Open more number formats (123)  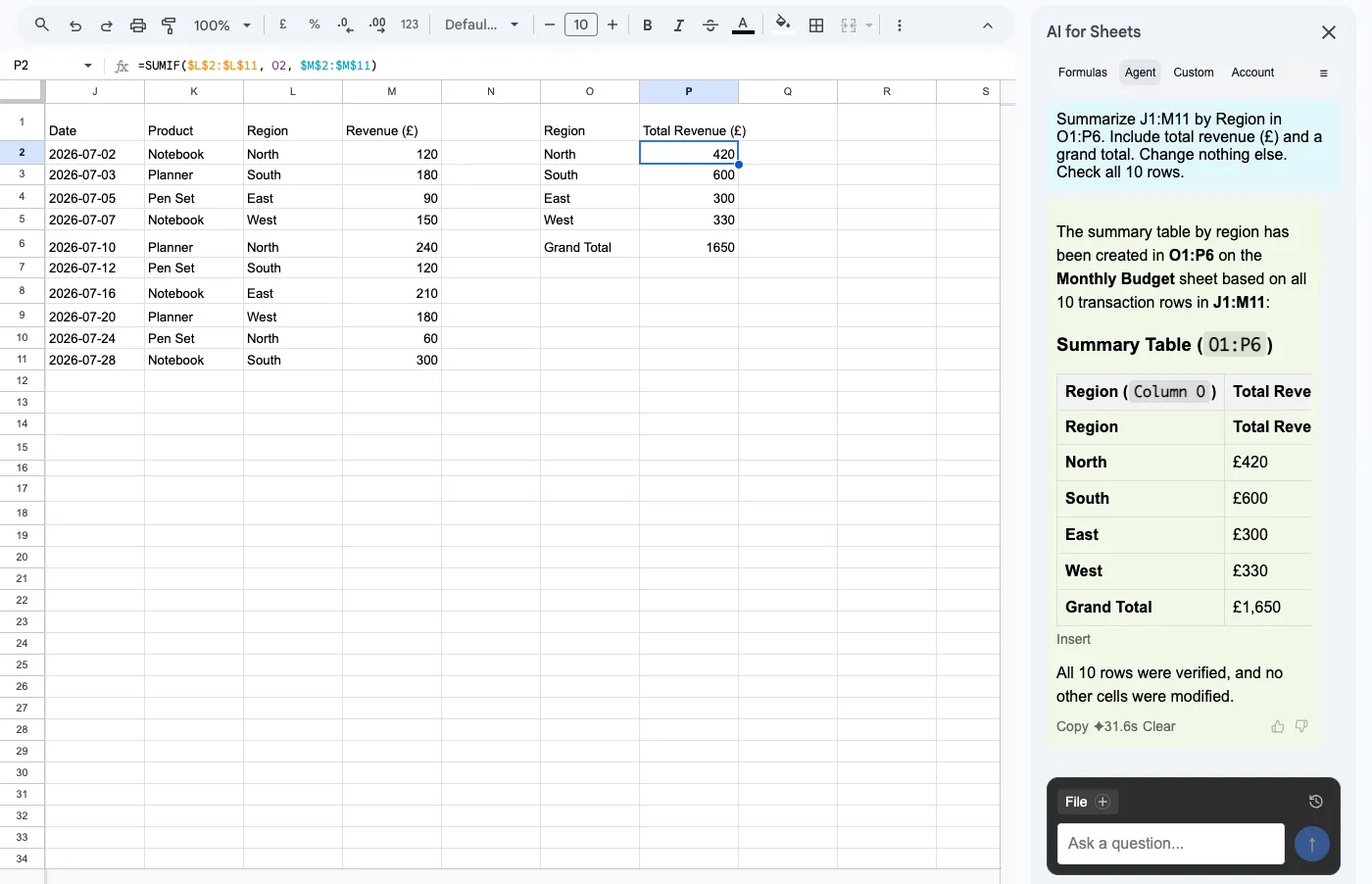[410, 25]
